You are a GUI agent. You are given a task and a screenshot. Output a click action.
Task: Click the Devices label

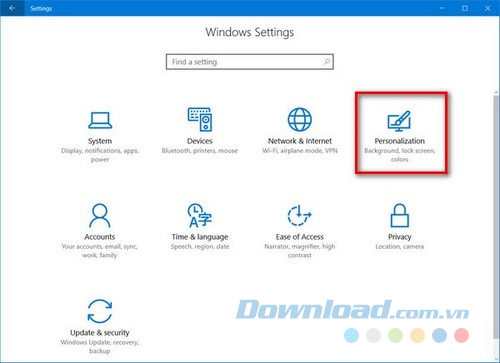point(200,141)
